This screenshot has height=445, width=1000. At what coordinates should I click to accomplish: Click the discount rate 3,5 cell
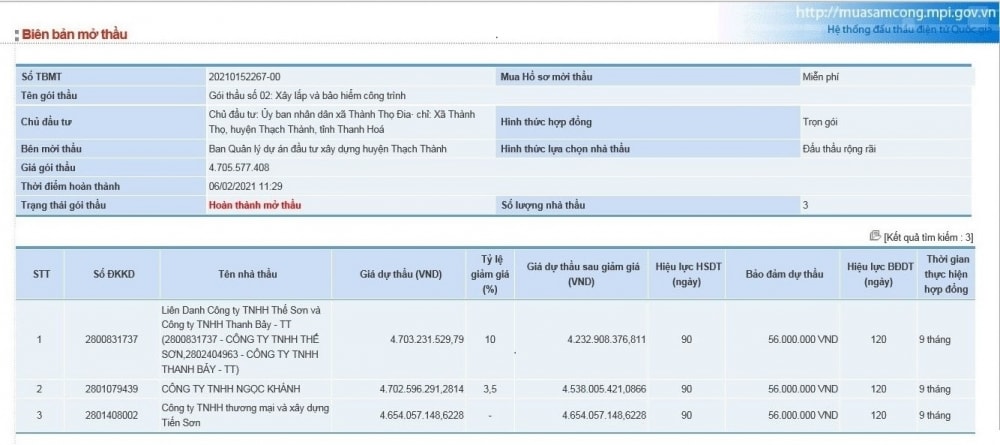(x=490, y=389)
